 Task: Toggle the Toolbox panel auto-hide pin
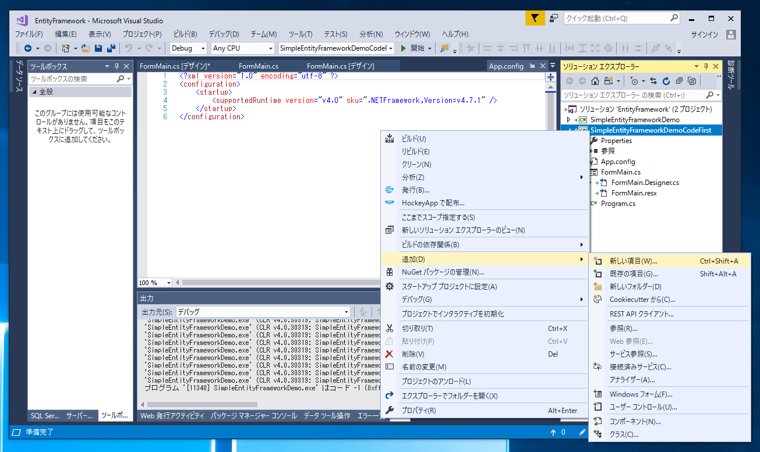pos(116,66)
